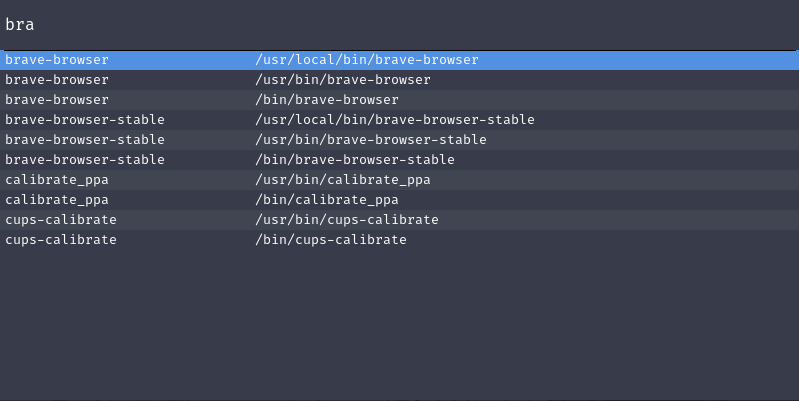Screen dimensions: 799x401
Task: Pick calibrate_ppa entry at /bin/calibrate_ppa
Action: [x=400, y=200]
